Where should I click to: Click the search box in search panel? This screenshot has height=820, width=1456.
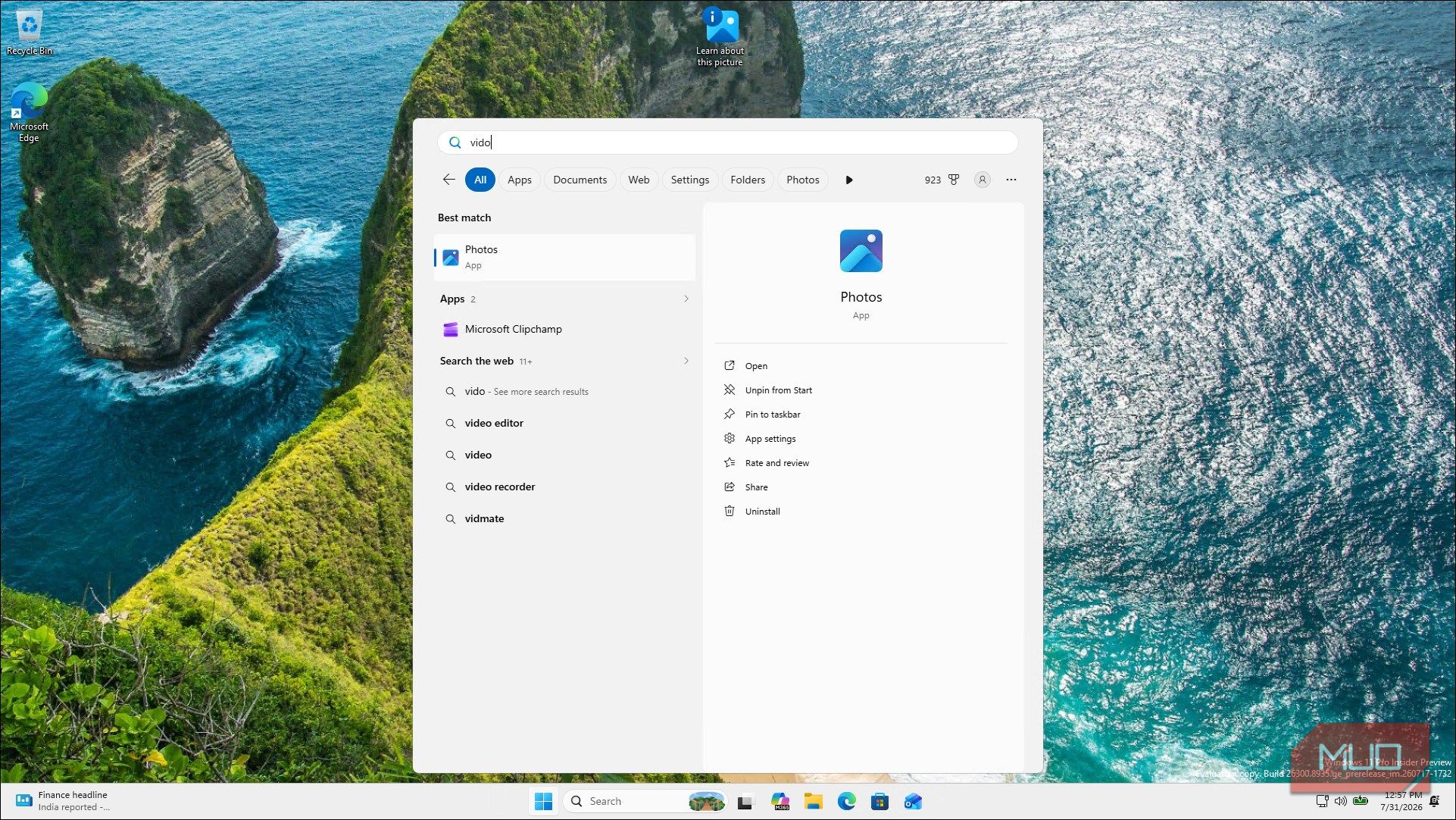click(x=727, y=142)
